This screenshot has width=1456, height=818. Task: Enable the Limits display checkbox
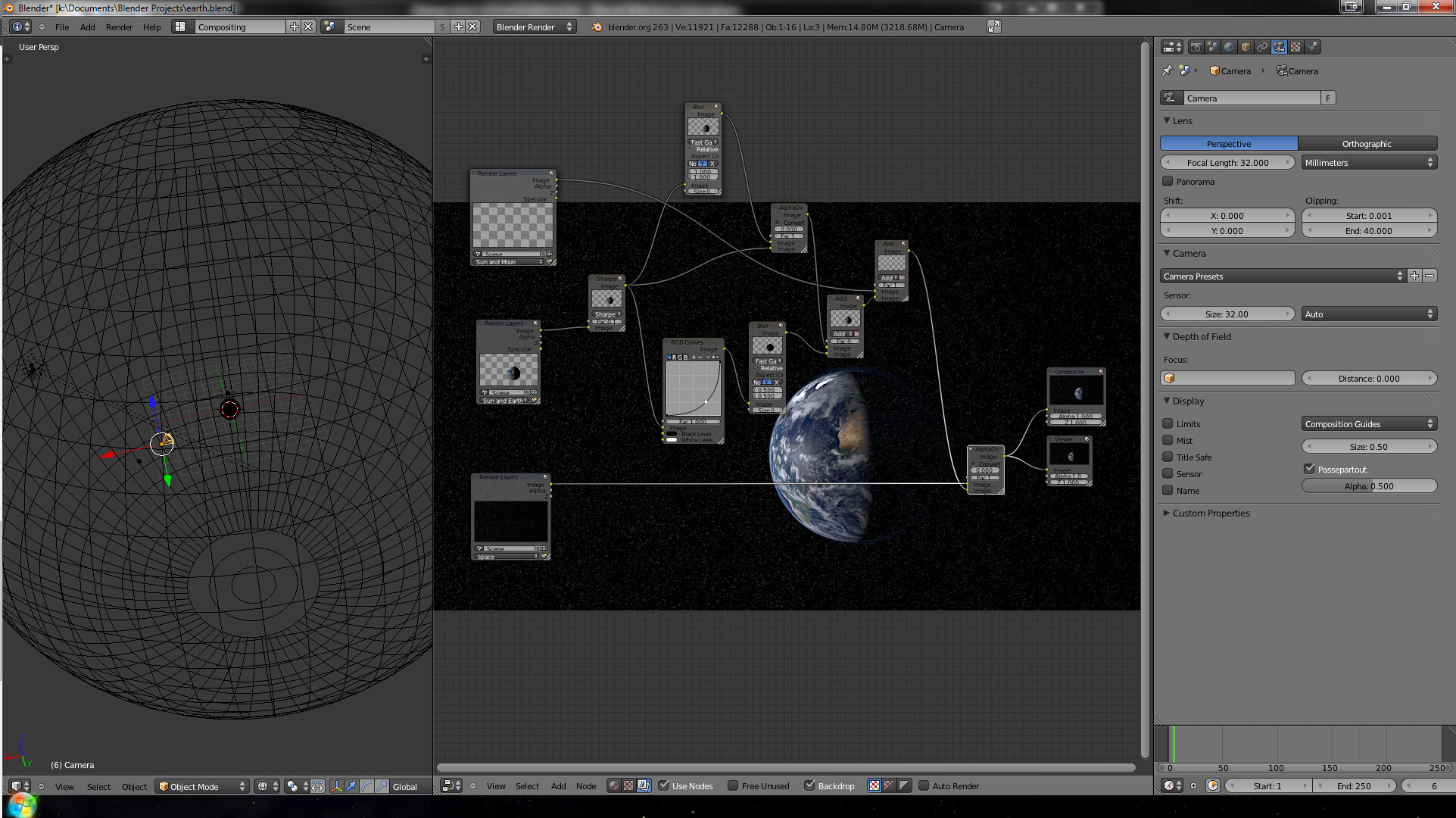pyautogui.click(x=1168, y=423)
